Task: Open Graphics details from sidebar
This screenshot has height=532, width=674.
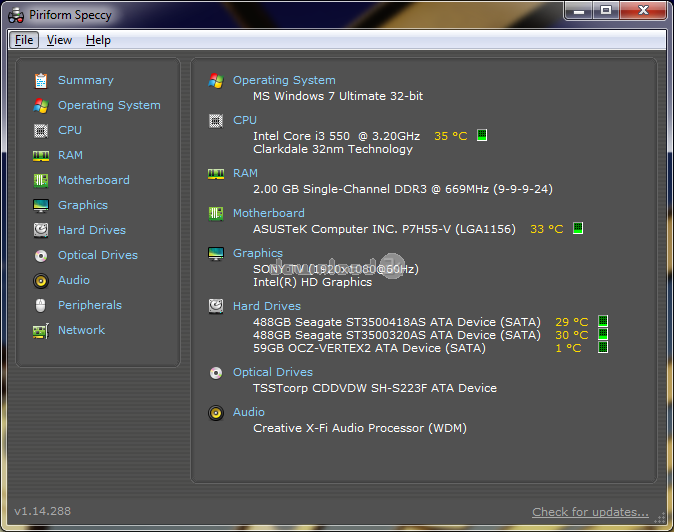Action: coord(83,205)
